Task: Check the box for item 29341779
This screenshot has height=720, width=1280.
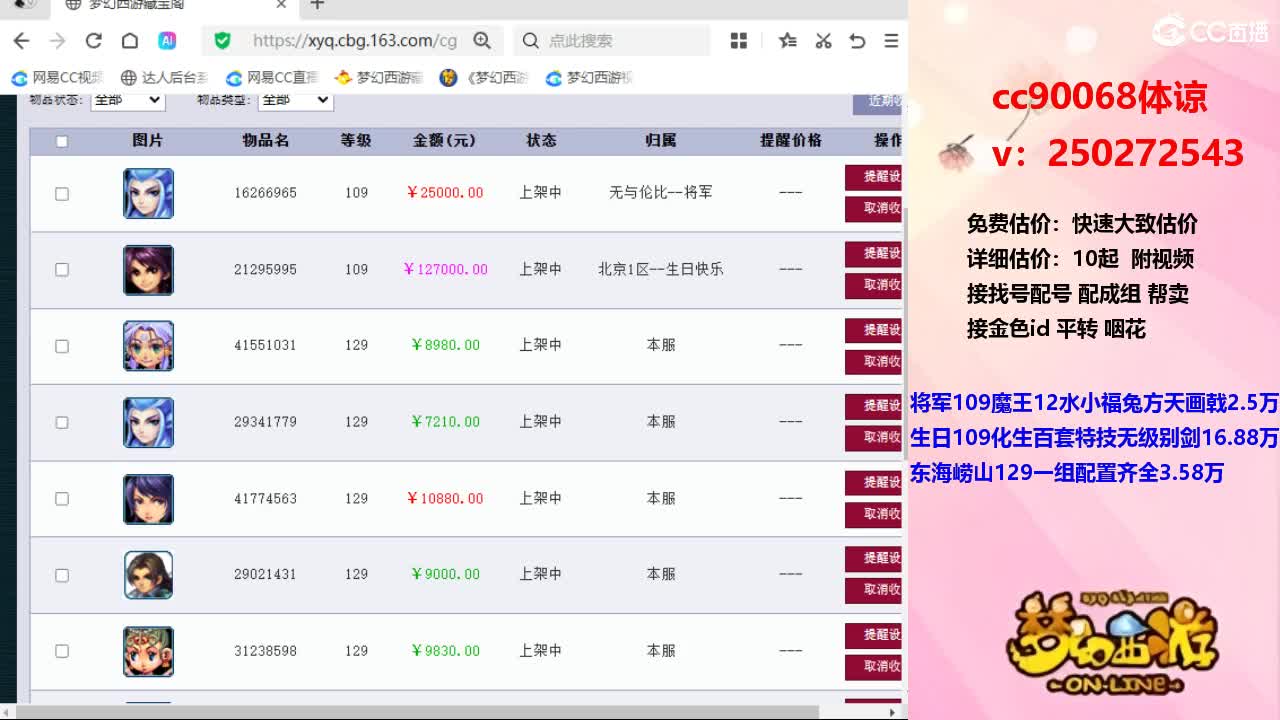Action: [x=61, y=422]
